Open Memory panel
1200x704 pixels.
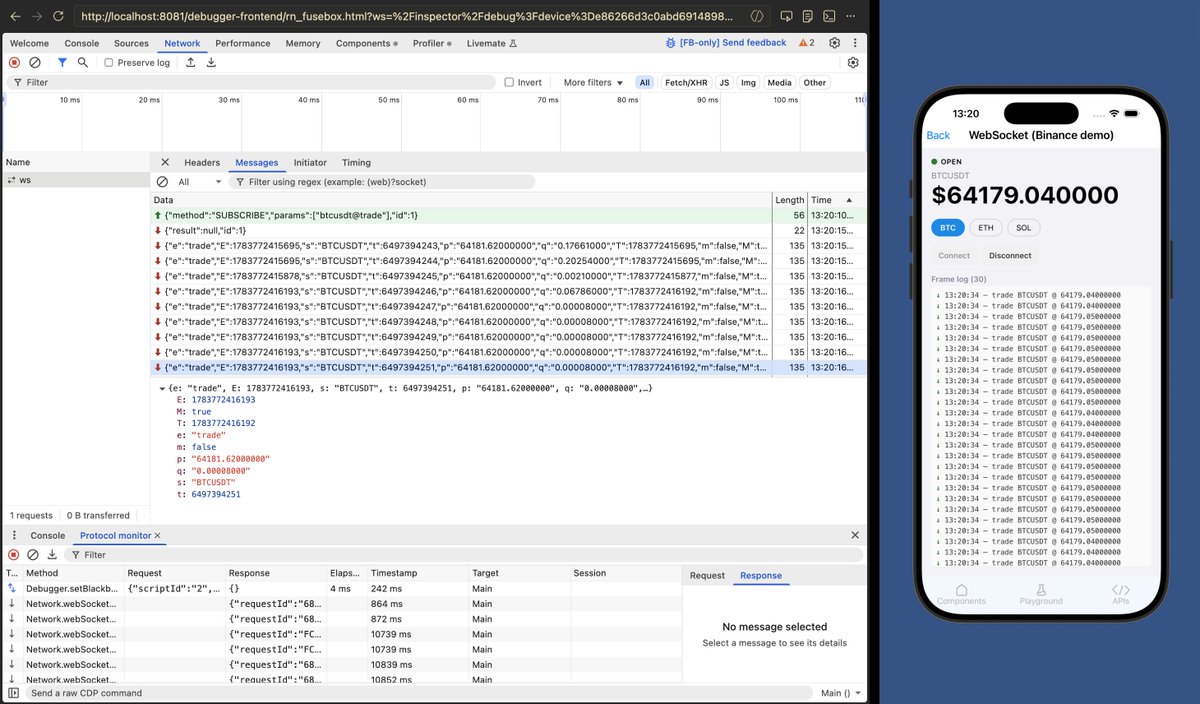pos(303,43)
